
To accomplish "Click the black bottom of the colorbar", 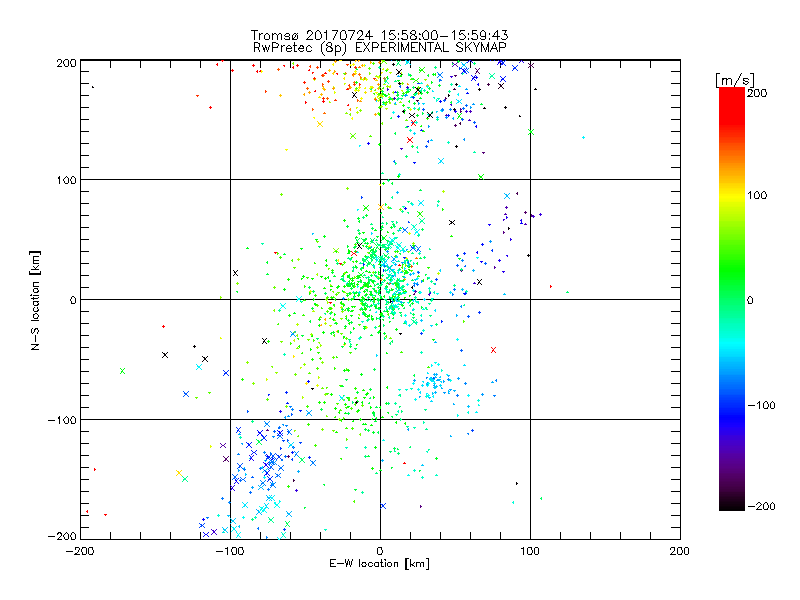I will tap(732, 503).
